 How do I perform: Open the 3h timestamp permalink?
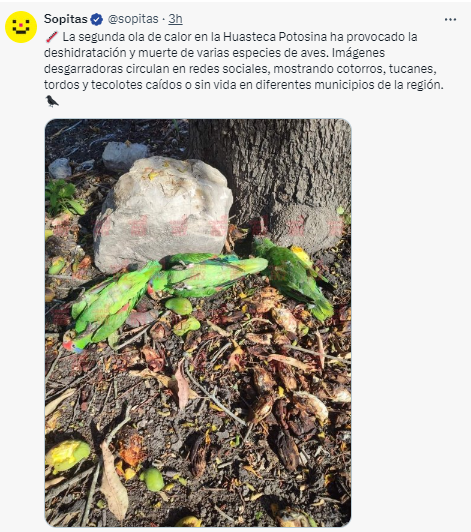point(175,19)
